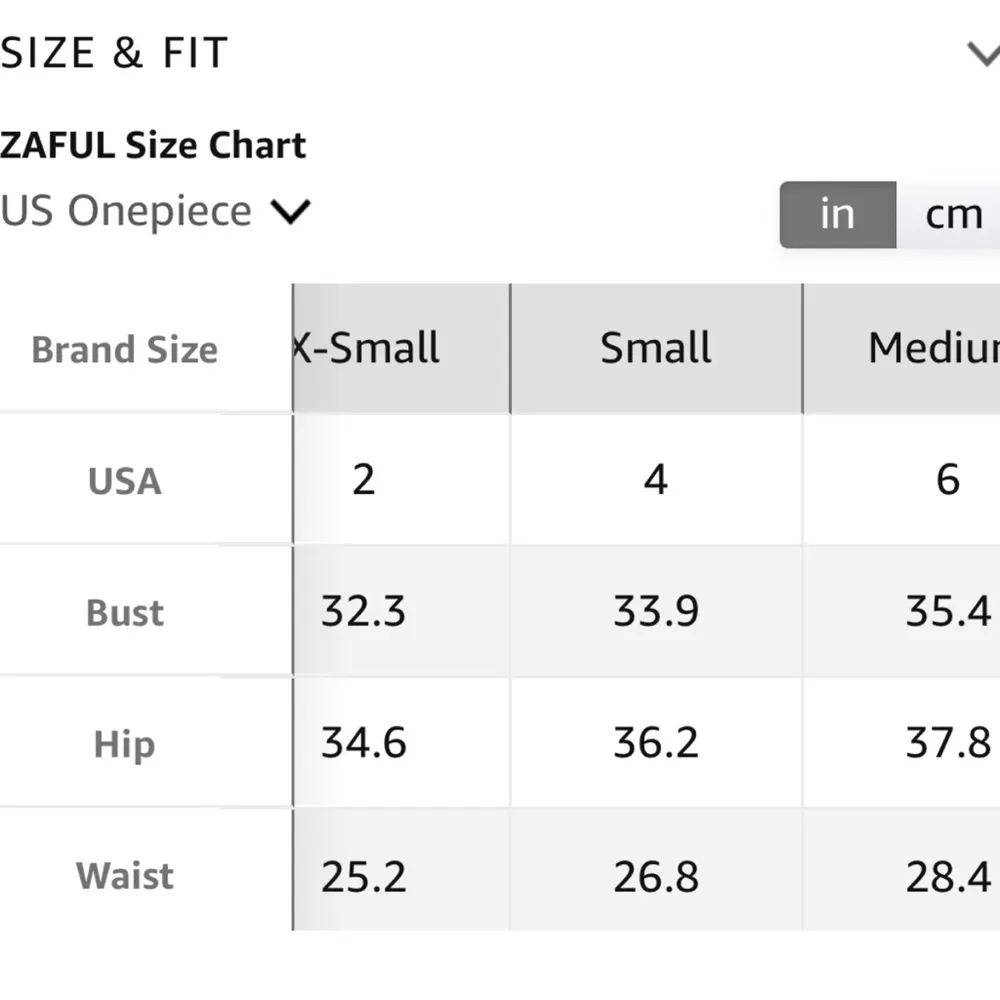Keep measurement units in inches
The height and width of the screenshot is (1000, 1000).
click(x=837, y=213)
